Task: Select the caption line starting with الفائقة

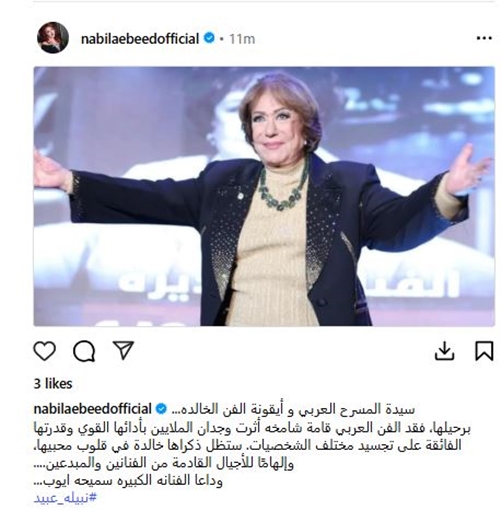Action: [248, 445]
